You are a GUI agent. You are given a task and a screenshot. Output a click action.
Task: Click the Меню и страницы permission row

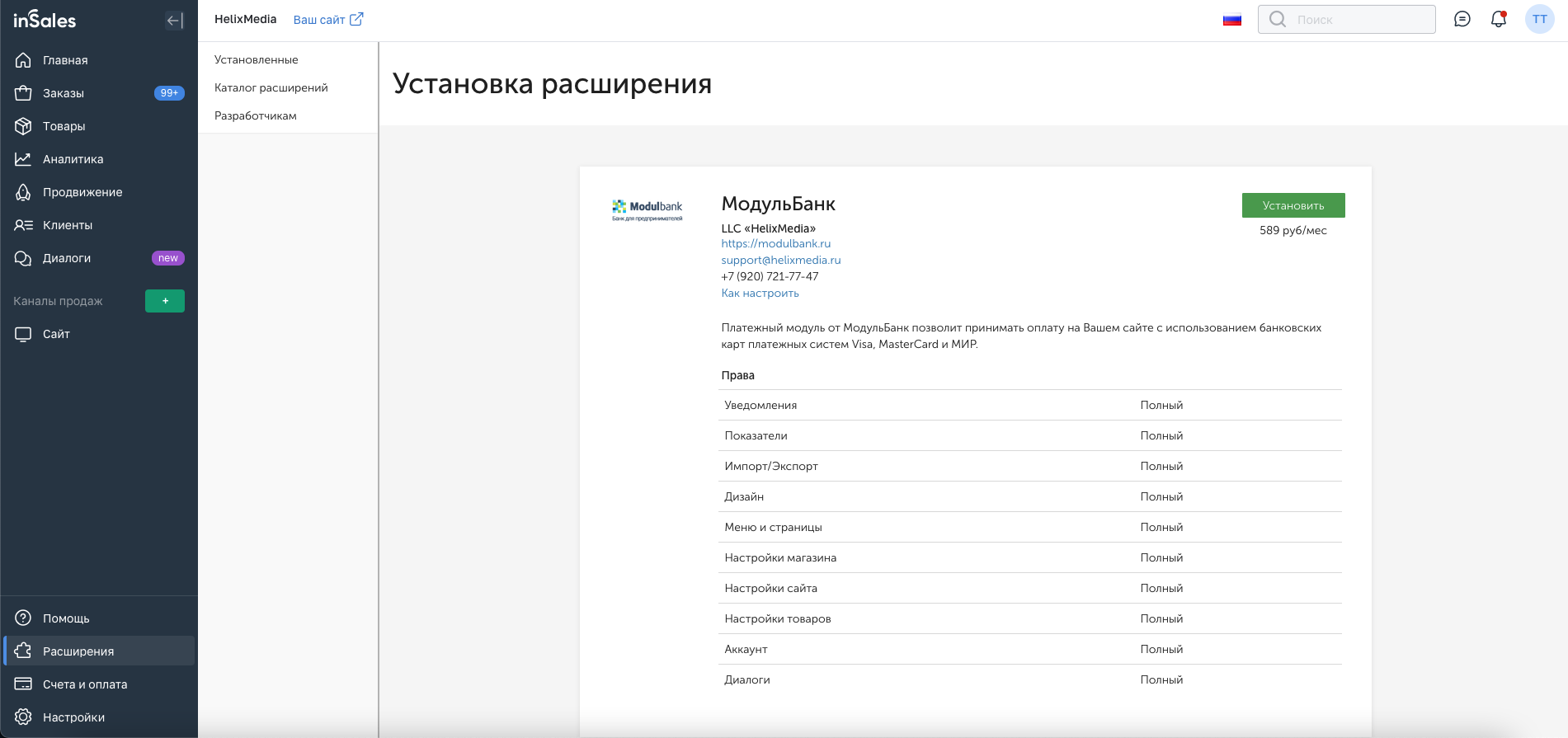point(1030,527)
